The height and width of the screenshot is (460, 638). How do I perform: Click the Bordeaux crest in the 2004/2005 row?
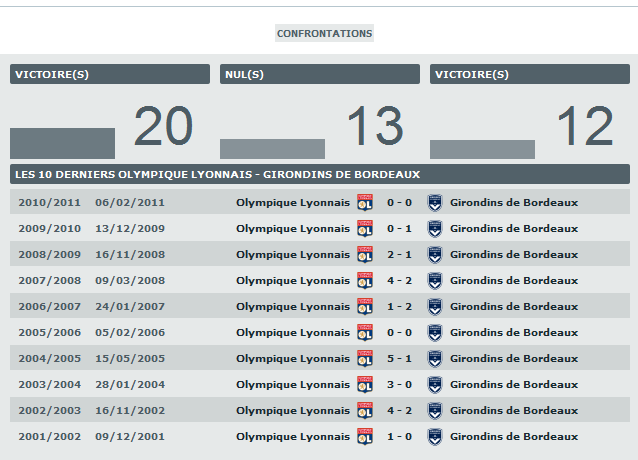click(x=435, y=359)
